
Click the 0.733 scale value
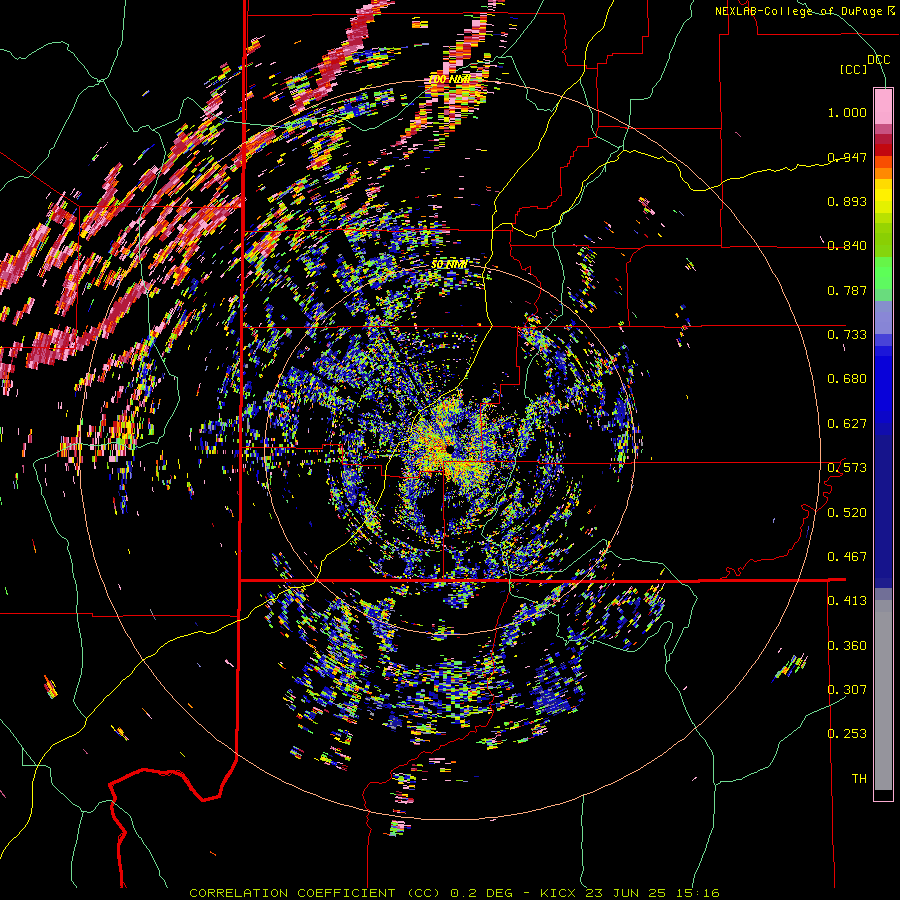point(847,334)
